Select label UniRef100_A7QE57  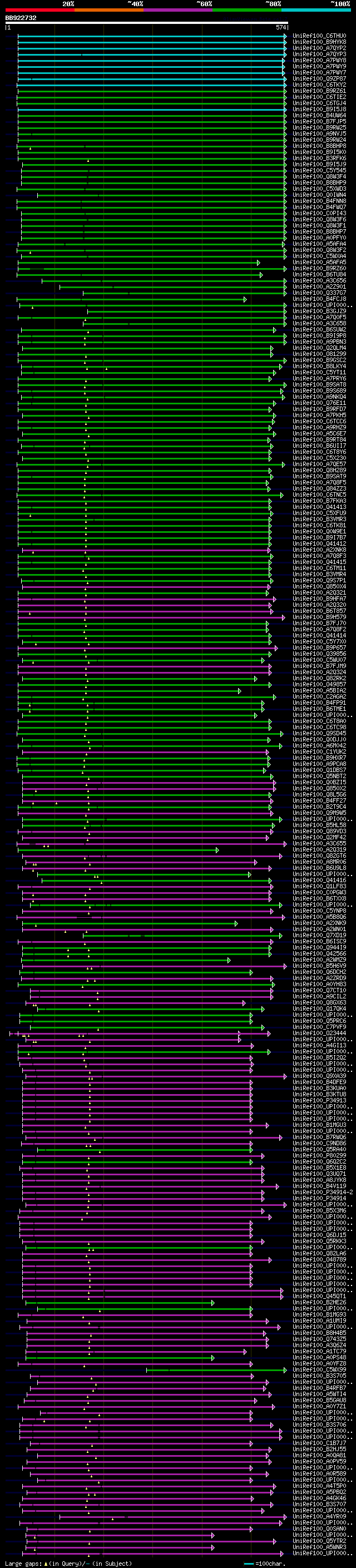[x=319, y=464]
